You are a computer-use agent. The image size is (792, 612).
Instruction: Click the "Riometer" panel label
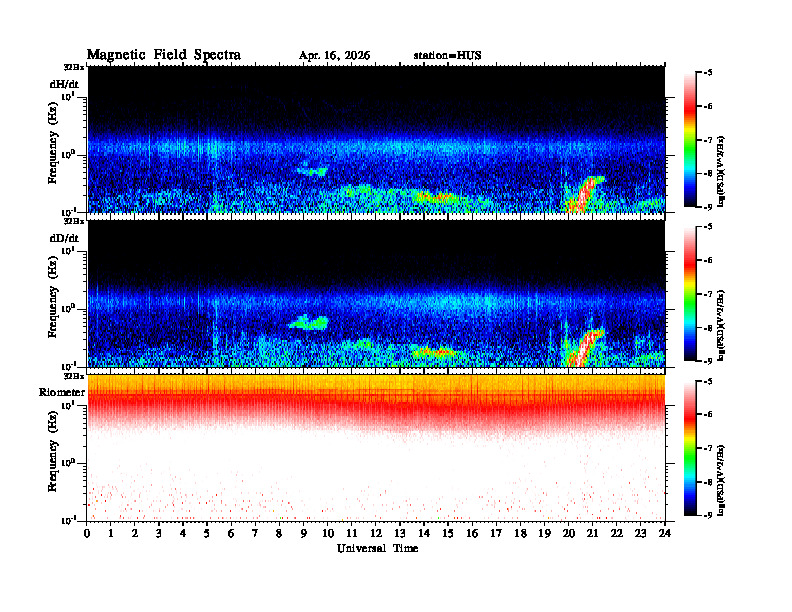click(x=62, y=392)
